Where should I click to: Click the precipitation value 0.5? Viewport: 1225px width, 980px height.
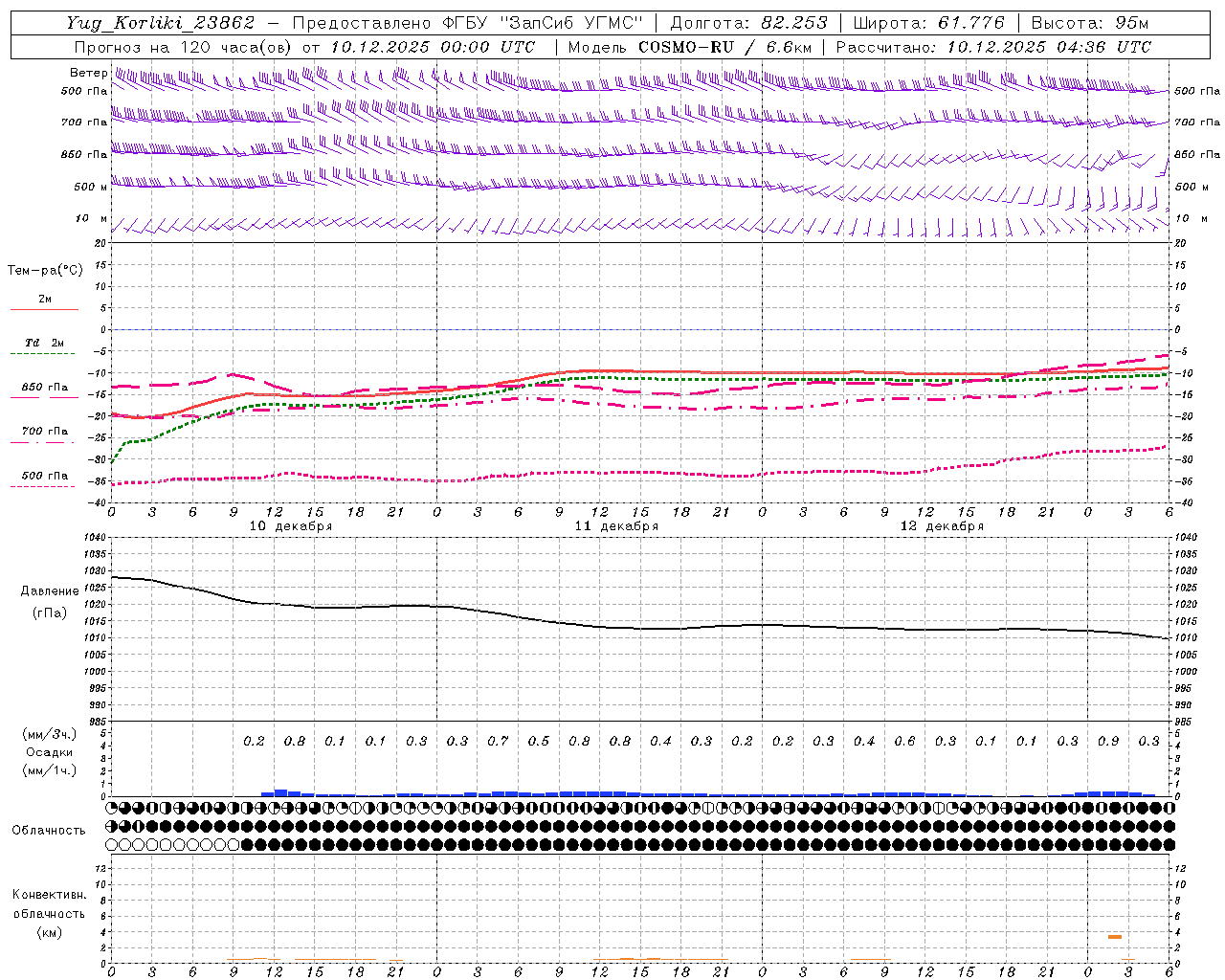pyautogui.click(x=539, y=741)
